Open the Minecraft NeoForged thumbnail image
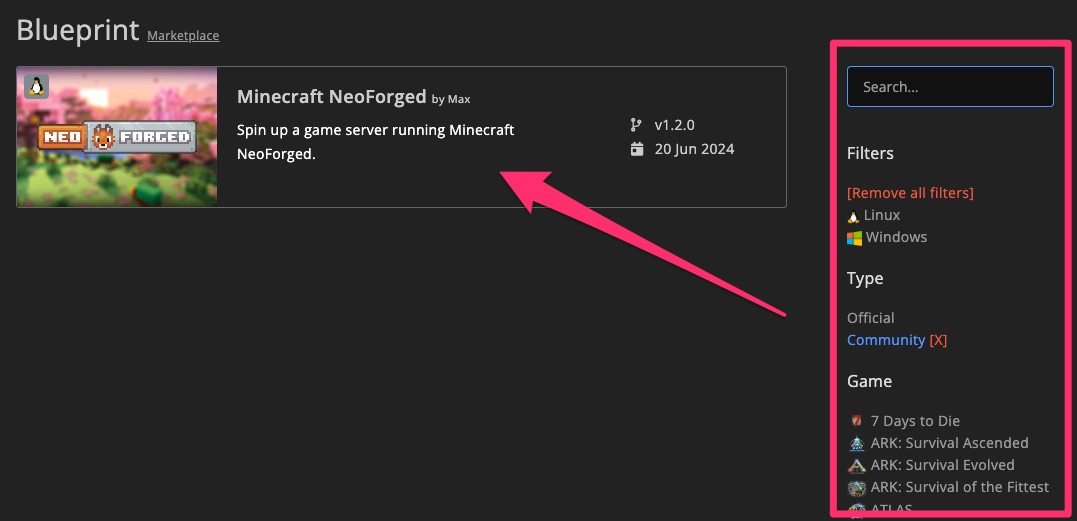 click(117, 137)
